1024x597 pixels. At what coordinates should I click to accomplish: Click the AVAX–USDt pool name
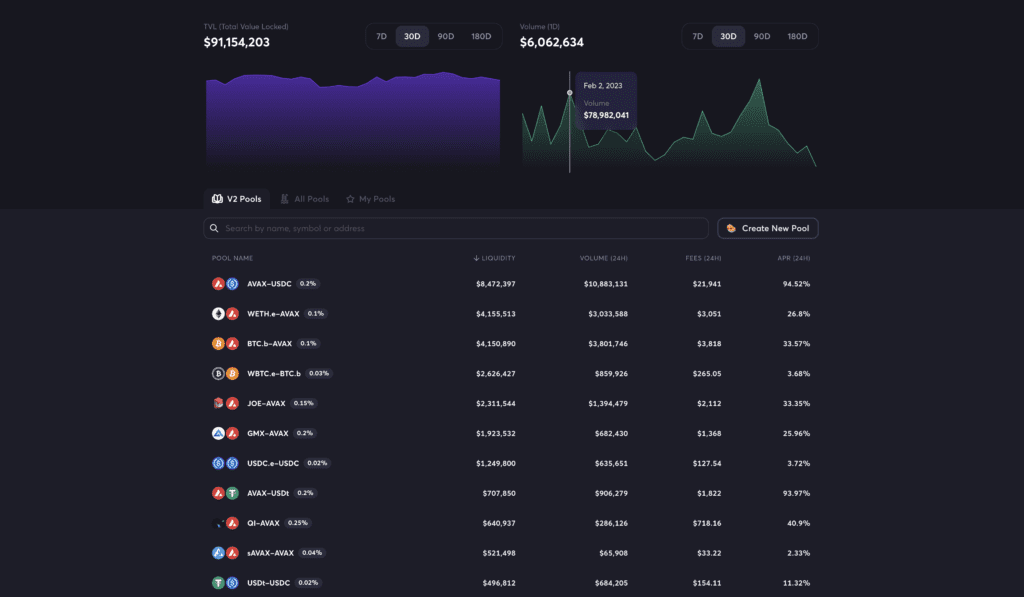coord(268,493)
